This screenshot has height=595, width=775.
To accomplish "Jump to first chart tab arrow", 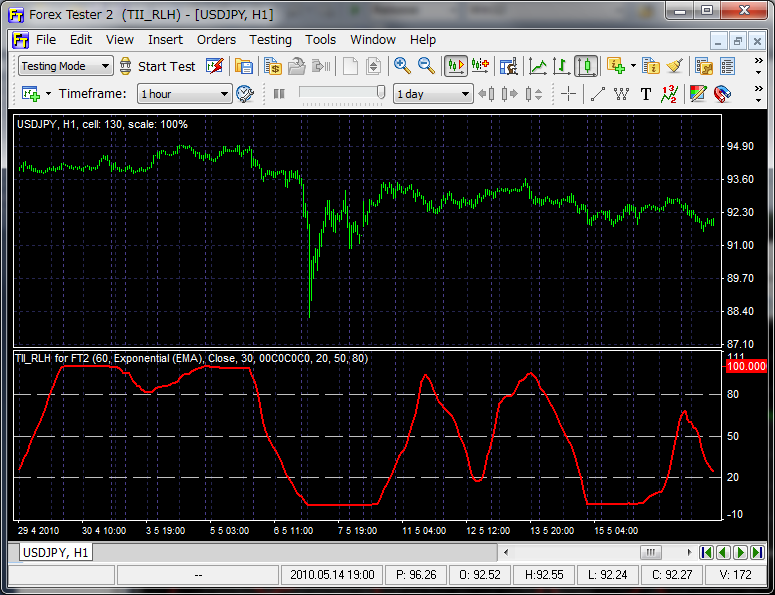I will point(706,552).
